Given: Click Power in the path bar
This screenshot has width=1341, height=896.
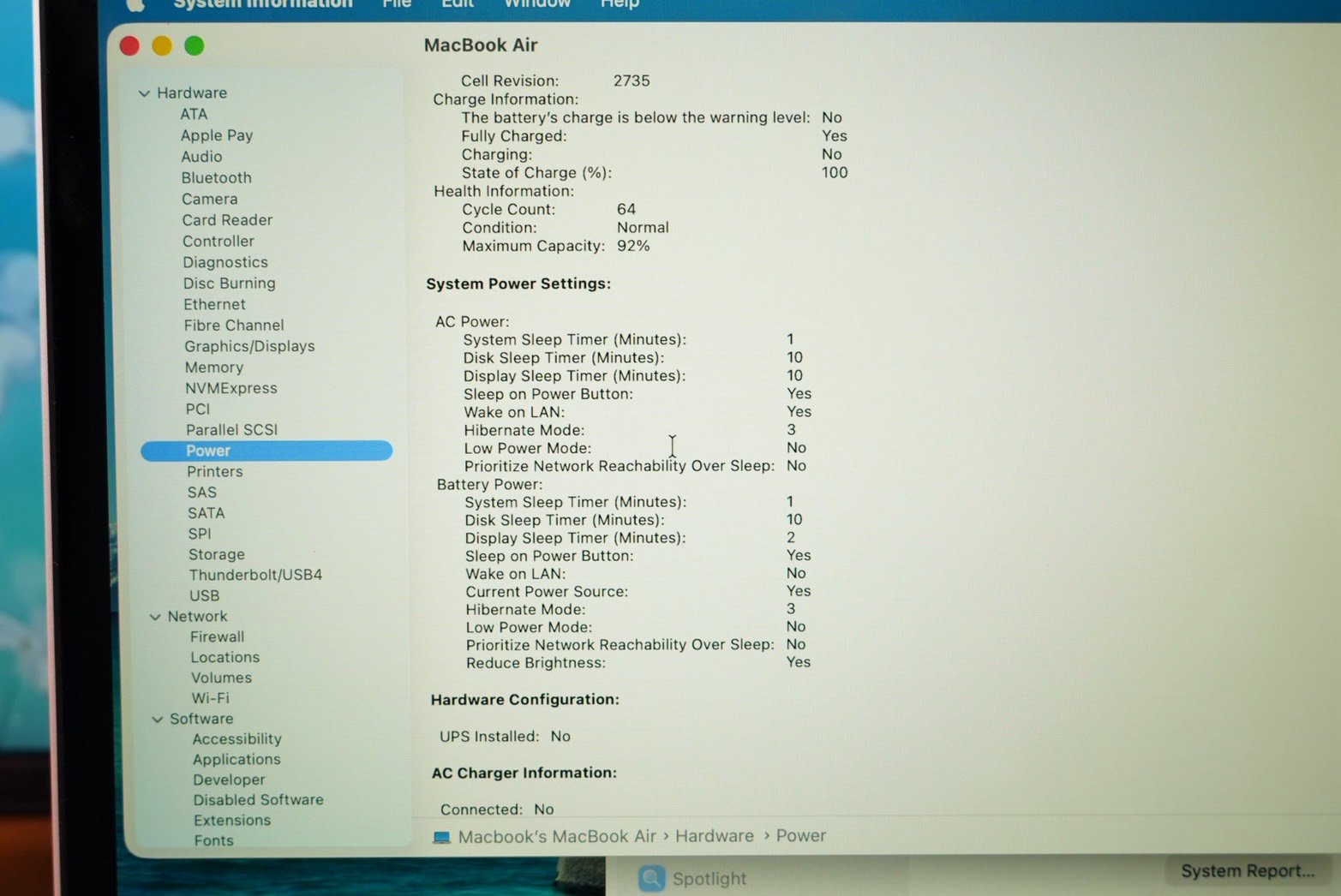Looking at the screenshot, I should (x=801, y=836).
